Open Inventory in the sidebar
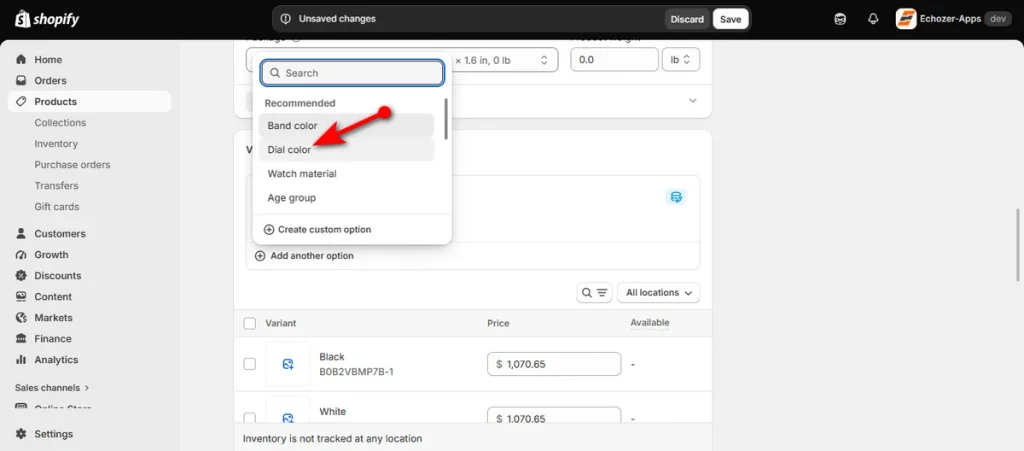Screen dimensions: 1024x451 pos(56,144)
